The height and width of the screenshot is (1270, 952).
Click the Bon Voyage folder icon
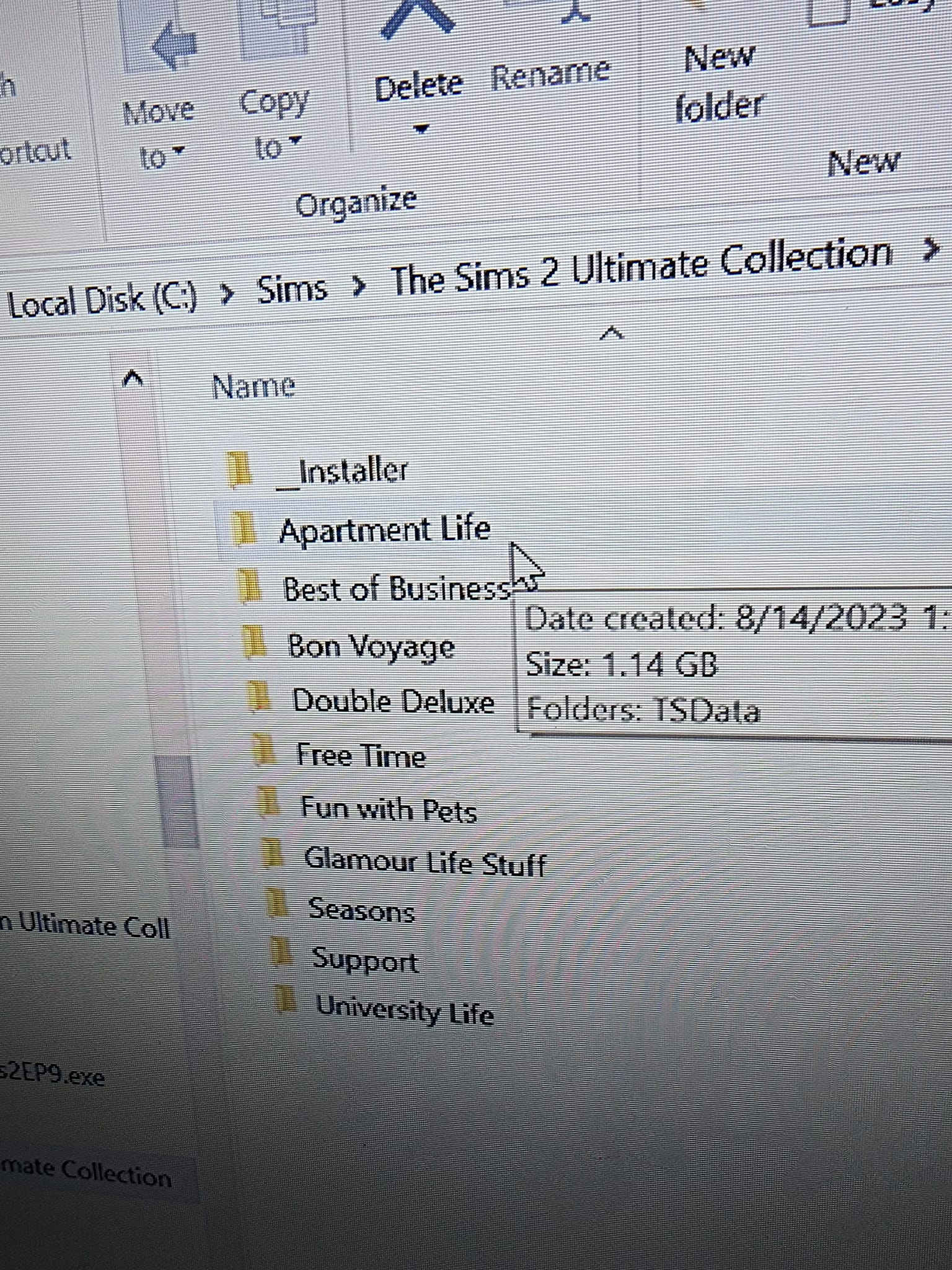pyautogui.click(x=254, y=642)
